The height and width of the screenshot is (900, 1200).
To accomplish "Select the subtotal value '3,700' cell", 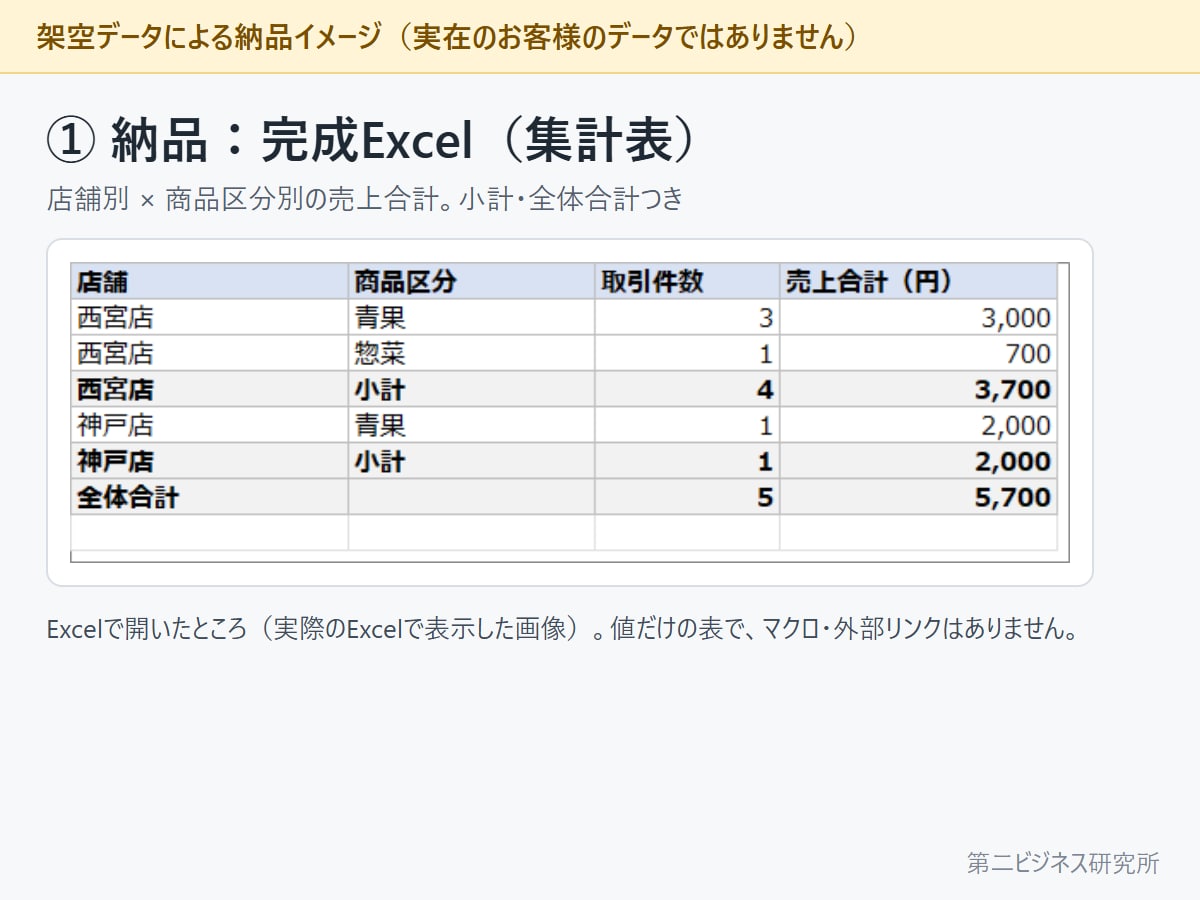I will click(918, 389).
